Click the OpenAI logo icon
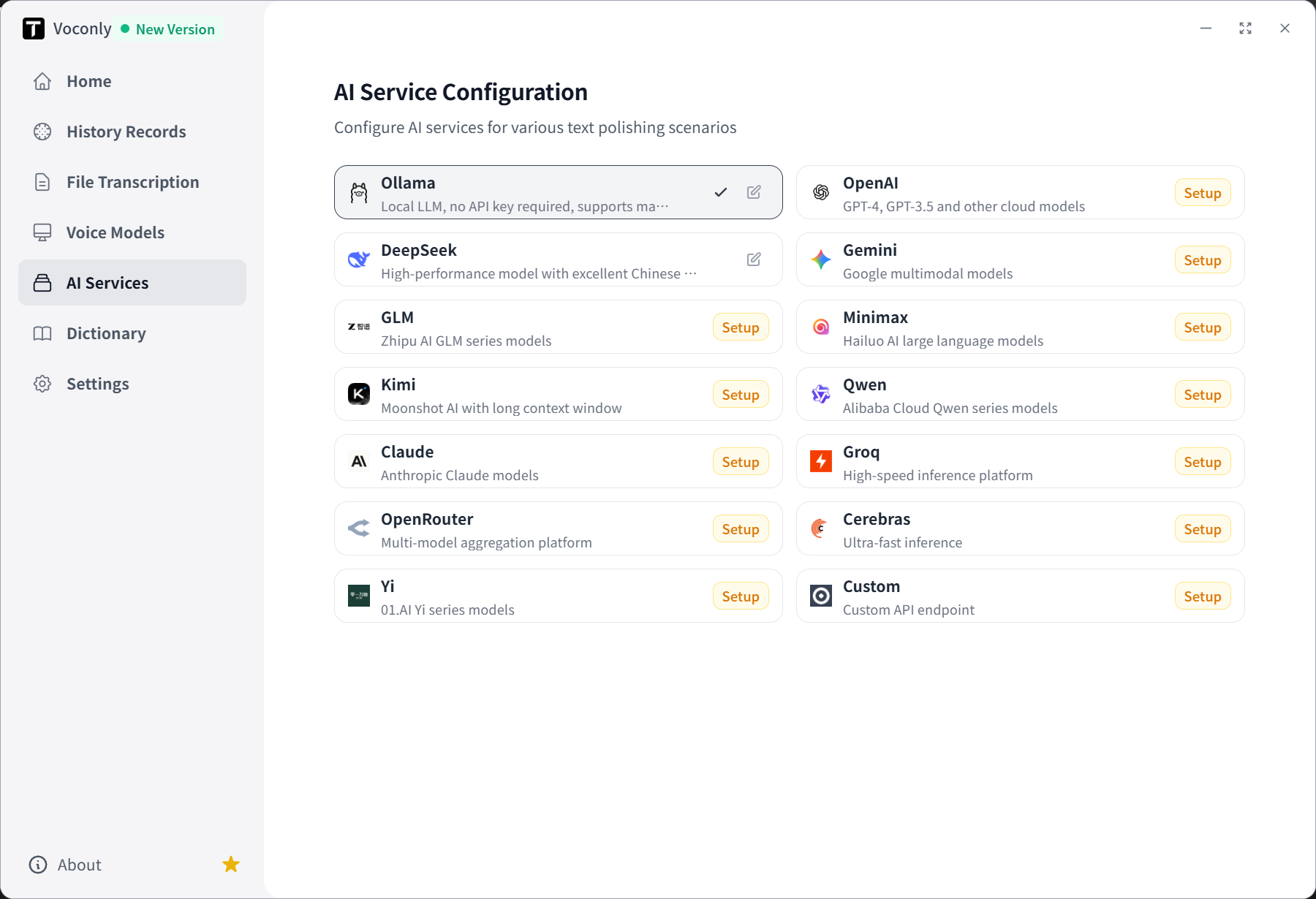This screenshot has width=1316, height=899. pos(821,192)
